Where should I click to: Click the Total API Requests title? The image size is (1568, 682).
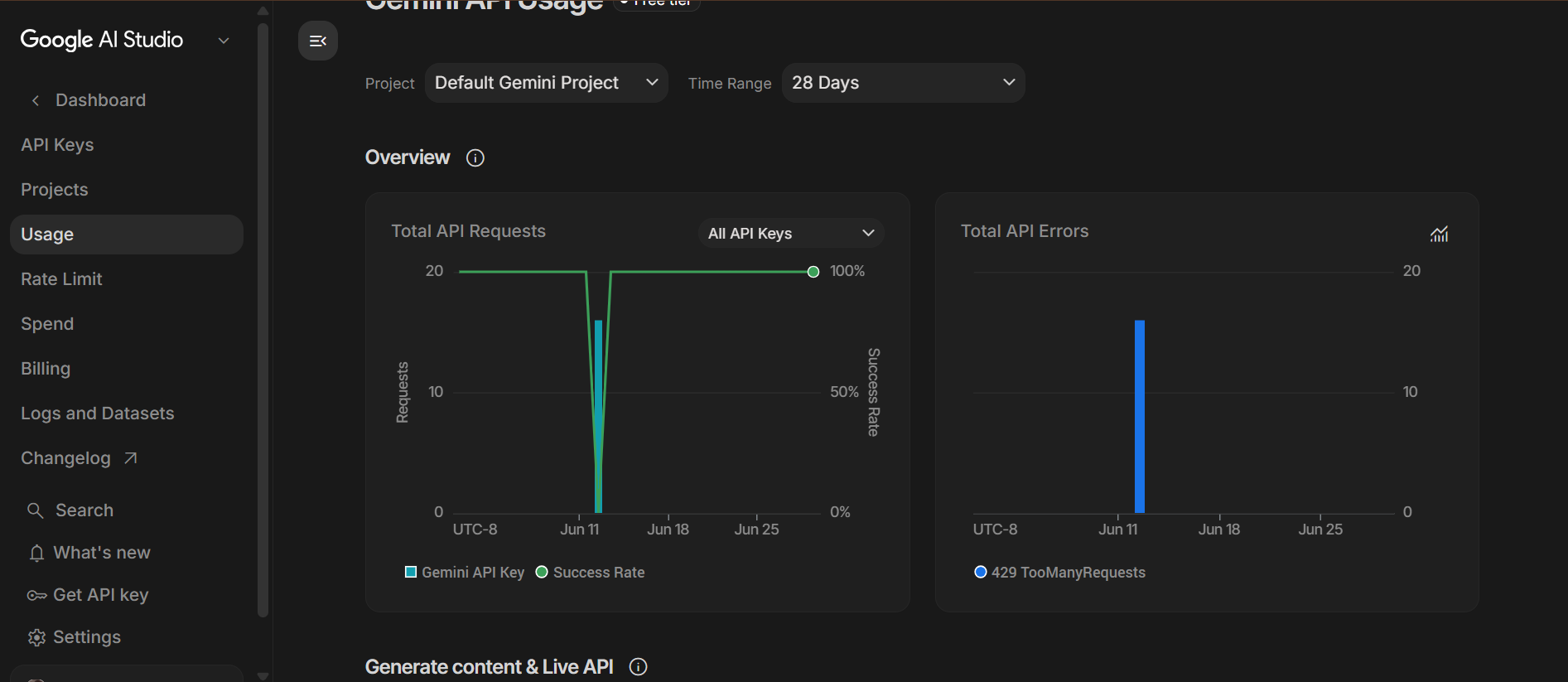(x=469, y=231)
